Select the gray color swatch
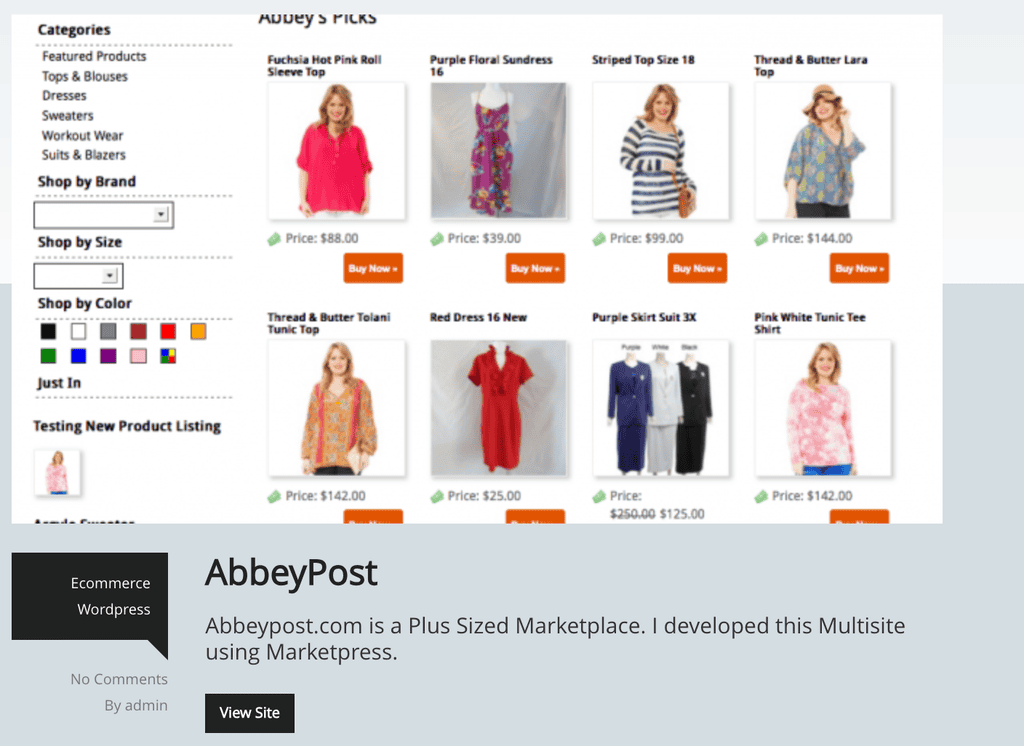1024x746 pixels. coord(108,331)
